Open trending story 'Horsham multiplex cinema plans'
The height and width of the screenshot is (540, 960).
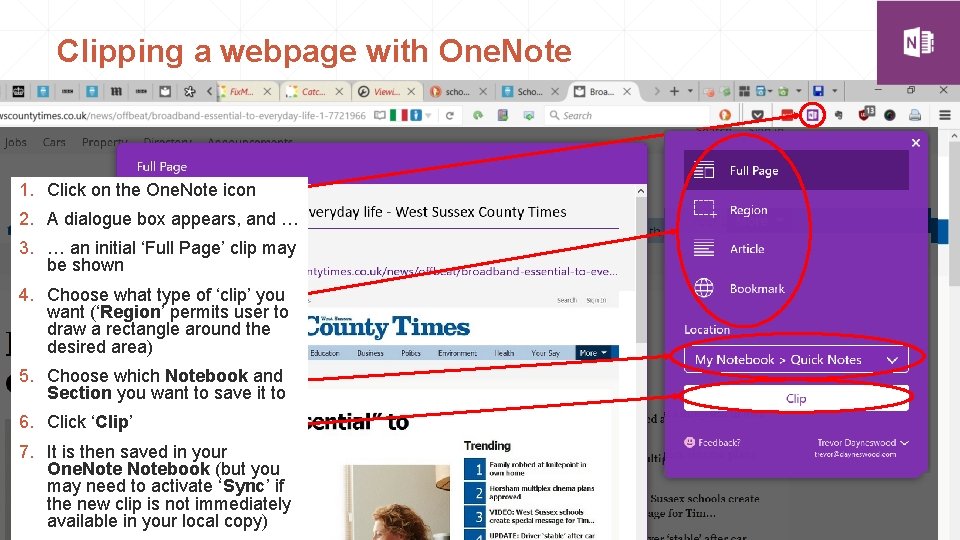click(x=541, y=492)
